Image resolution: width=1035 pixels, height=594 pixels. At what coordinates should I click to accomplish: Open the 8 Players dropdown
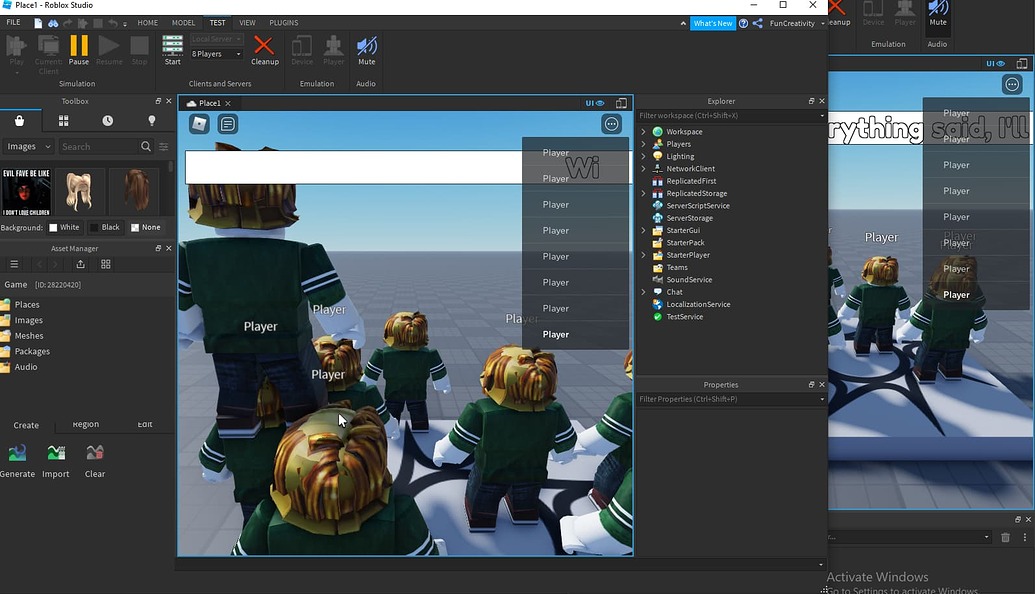tap(217, 54)
